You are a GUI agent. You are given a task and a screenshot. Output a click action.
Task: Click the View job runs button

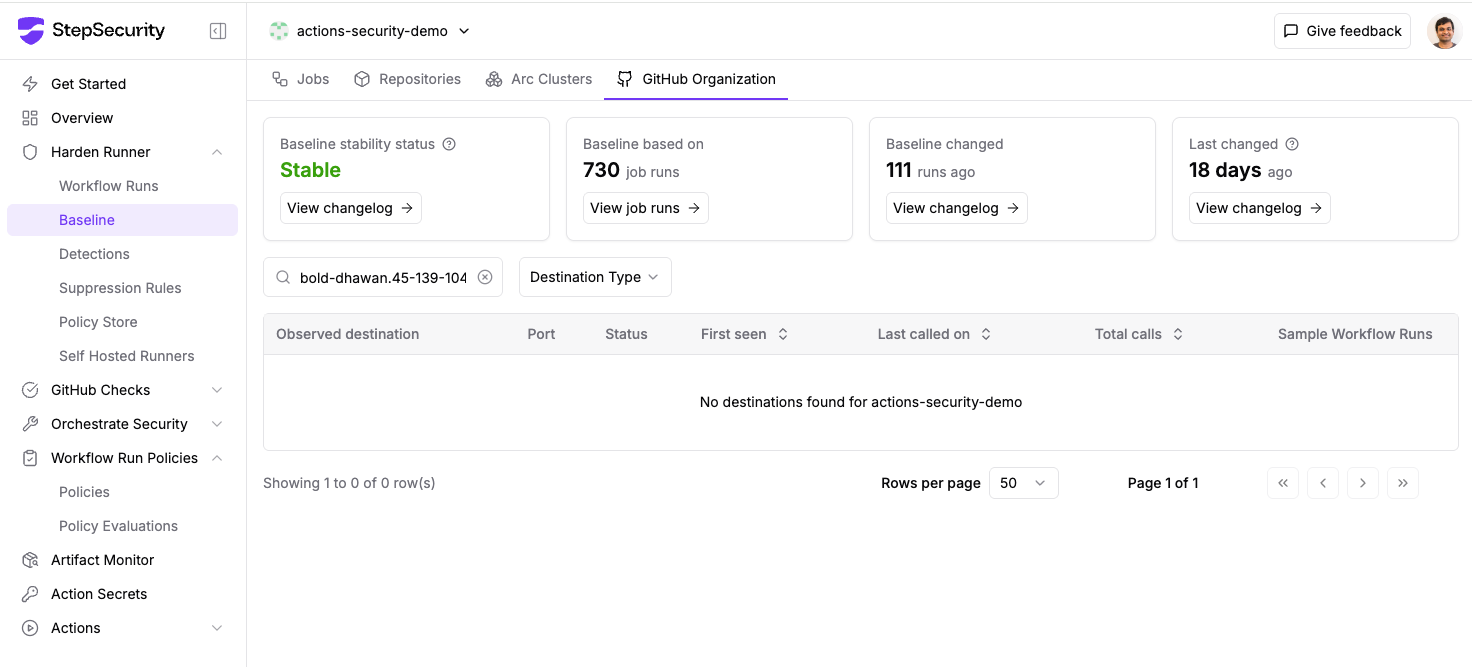(x=646, y=208)
